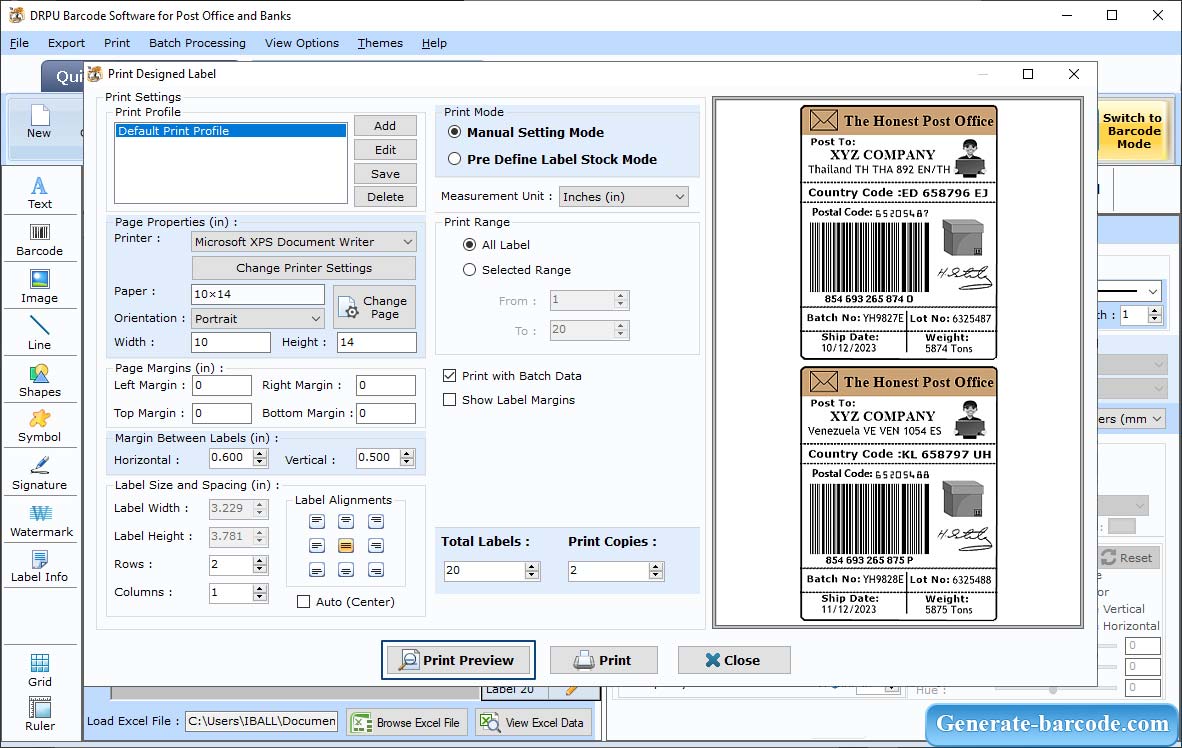Image resolution: width=1182 pixels, height=748 pixels.
Task: Set label alignment to bottom-right
Action: 375,570
